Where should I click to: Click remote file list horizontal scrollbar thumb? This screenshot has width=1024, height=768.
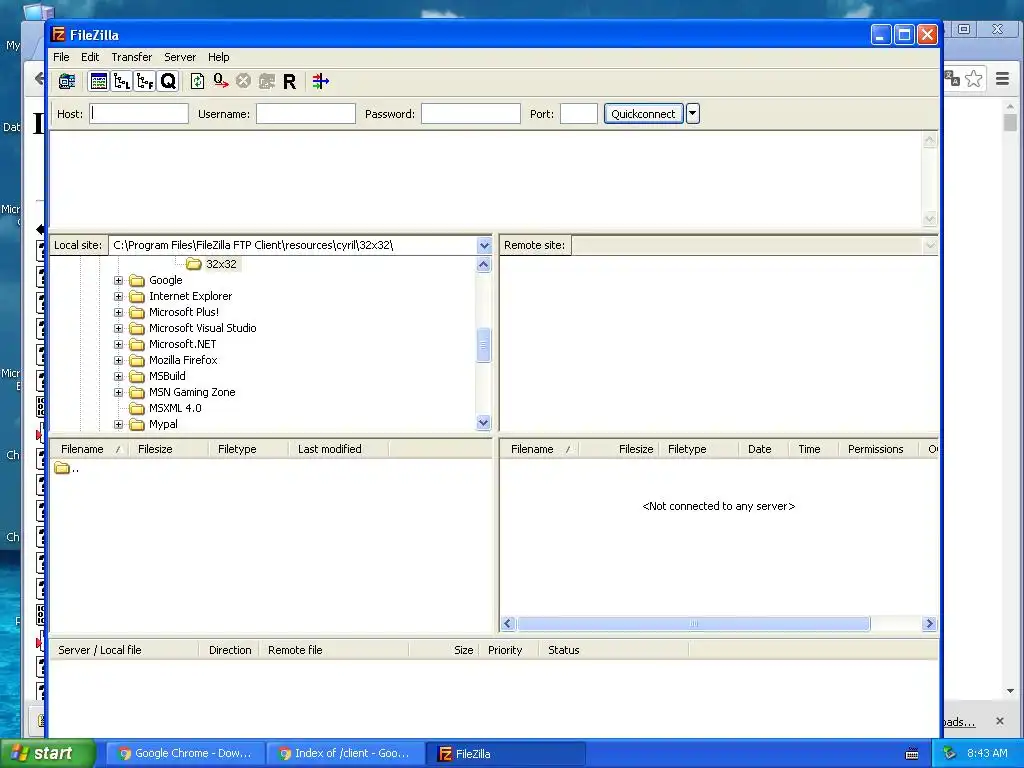(694, 624)
